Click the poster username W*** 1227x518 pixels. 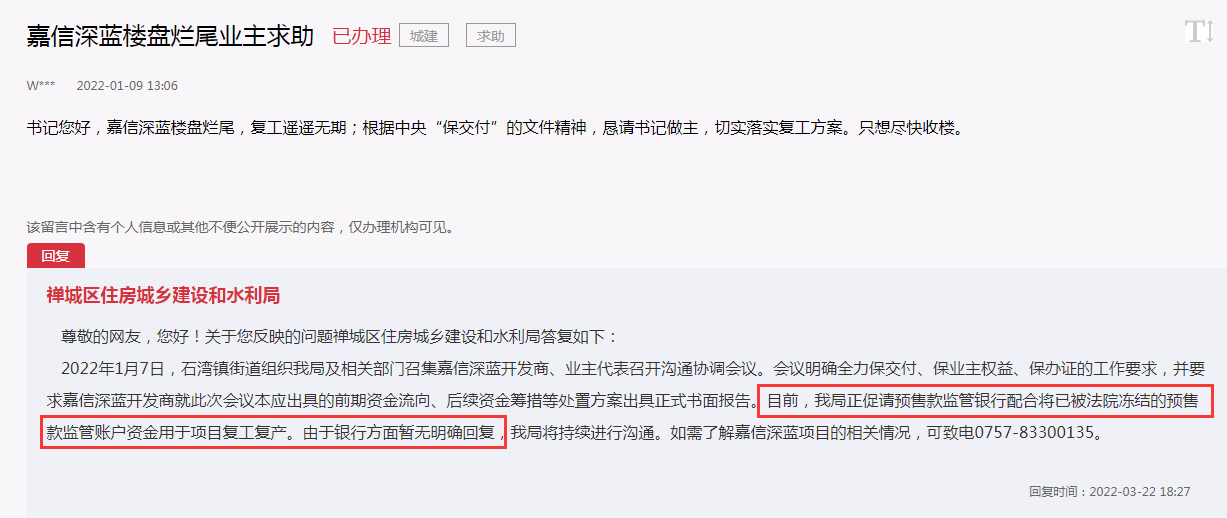click(x=41, y=86)
